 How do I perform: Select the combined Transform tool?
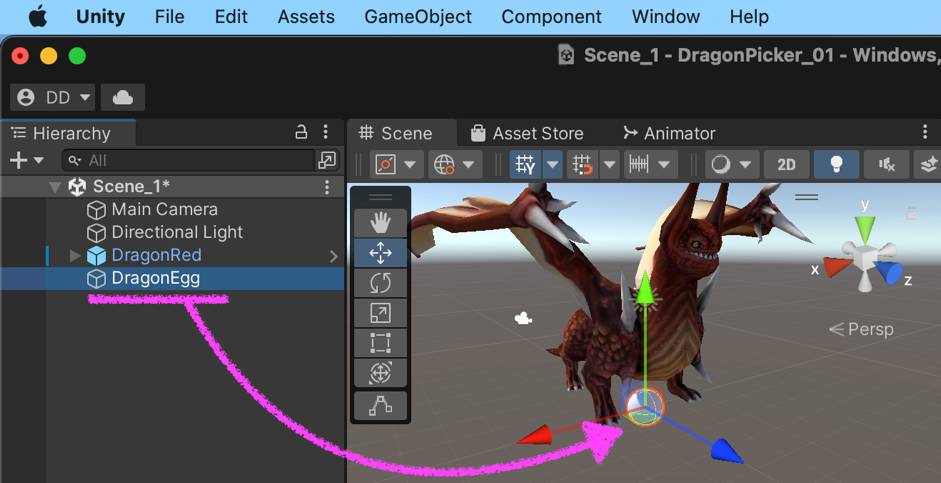tap(380, 373)
